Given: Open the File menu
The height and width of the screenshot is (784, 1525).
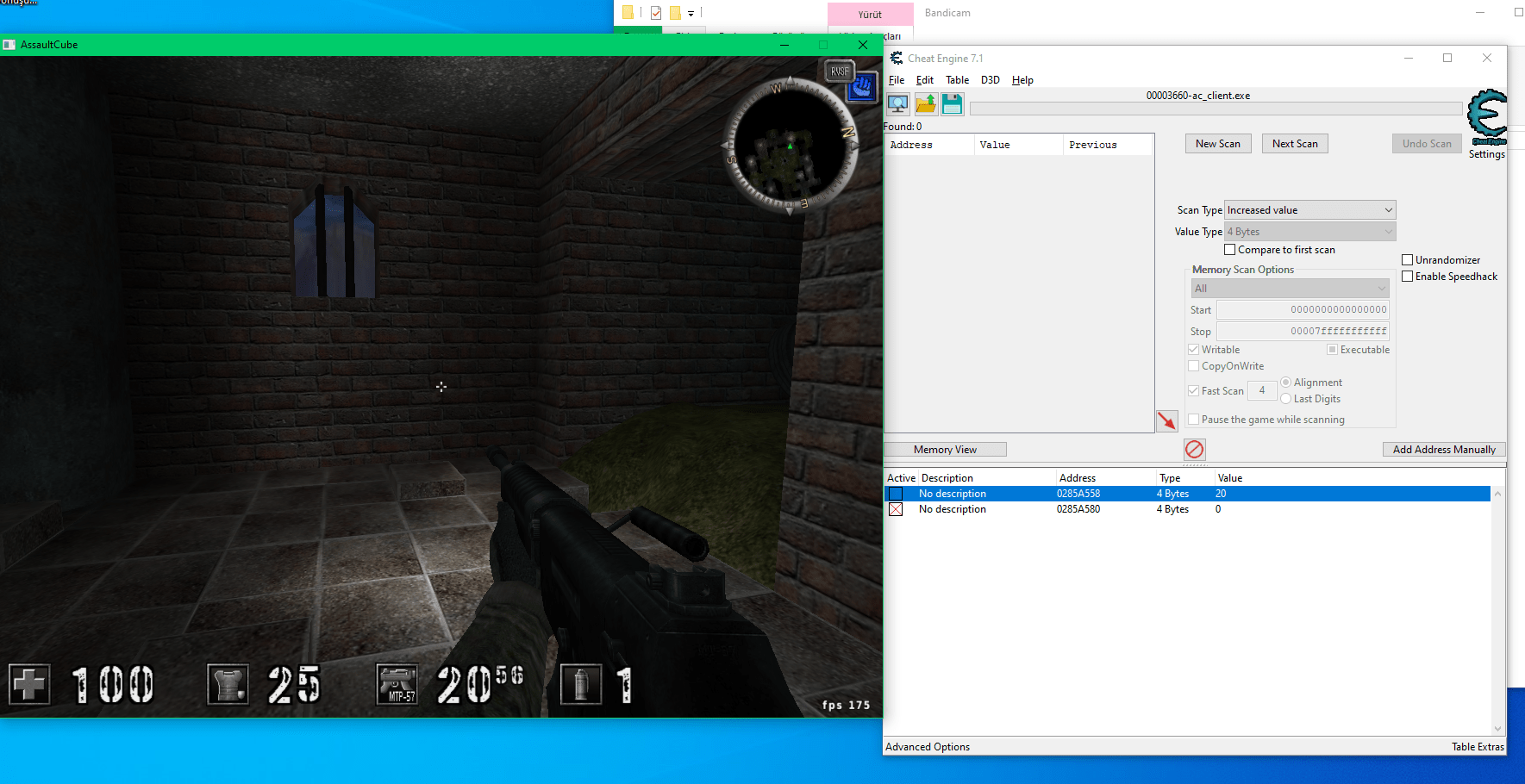Looking at the screenshot, I should 897,80.
